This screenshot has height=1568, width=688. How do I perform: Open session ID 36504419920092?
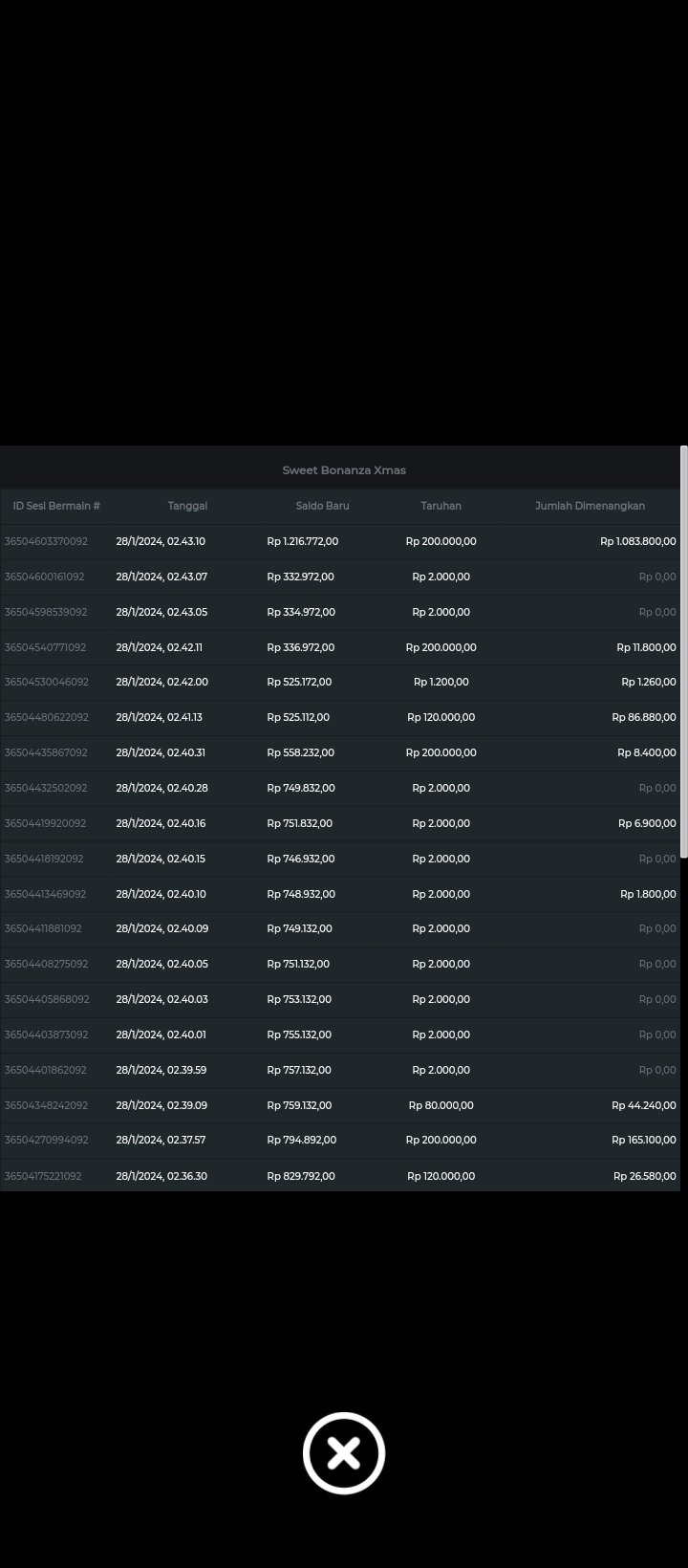[45, 823]
